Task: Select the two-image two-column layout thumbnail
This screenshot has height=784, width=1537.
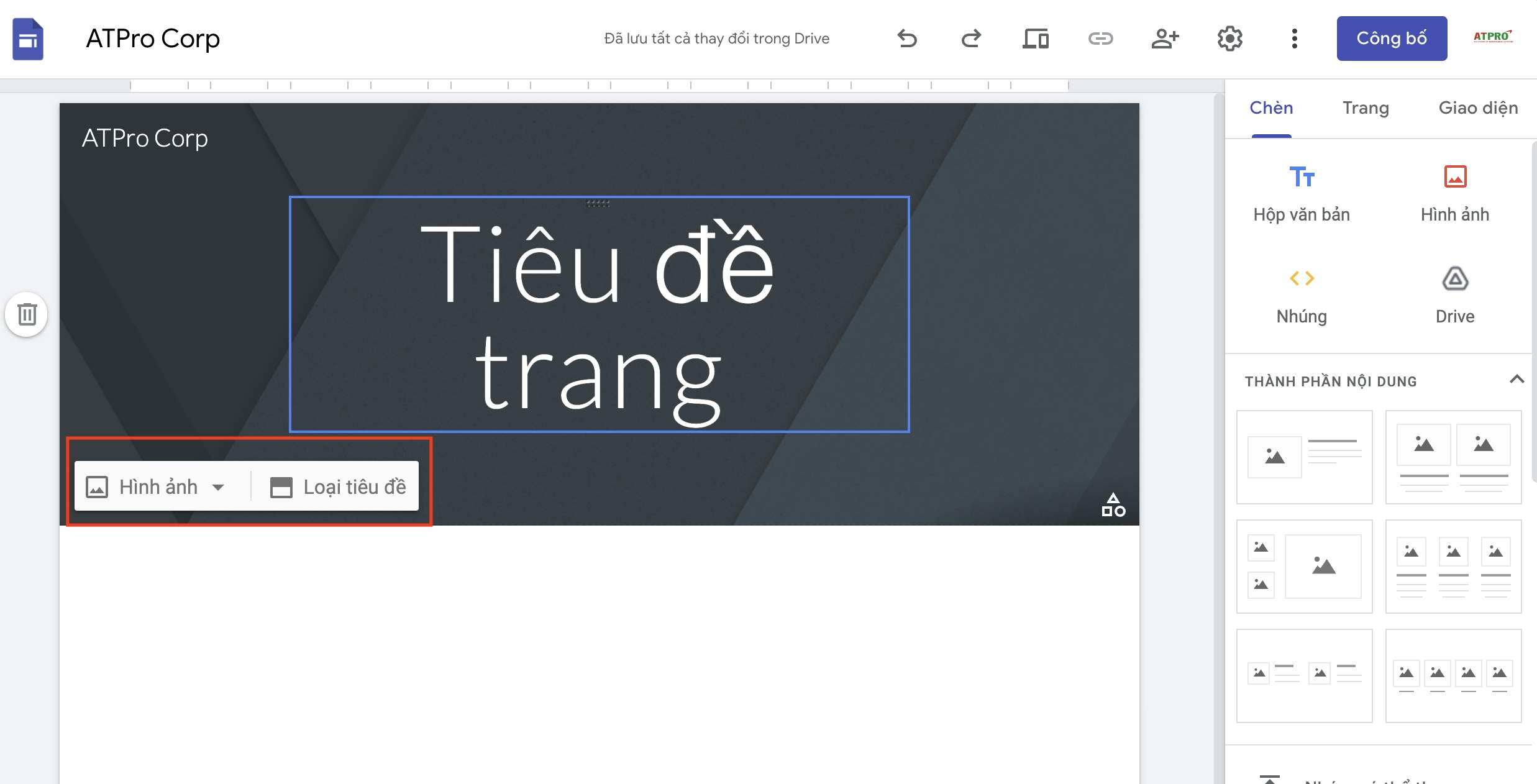Action: (x=1453, y=457)
